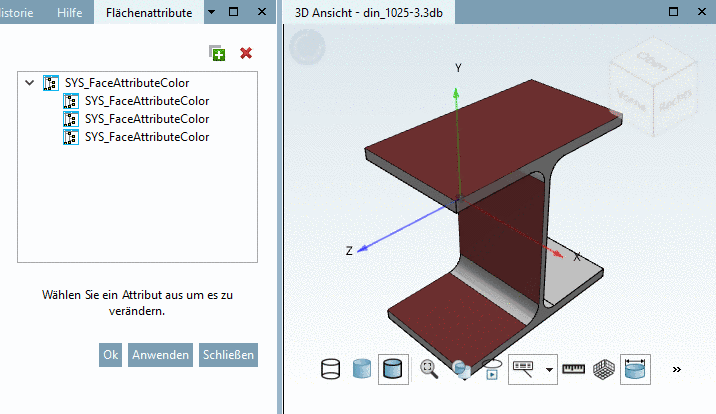Click the red delete attribute X icon
Screen dimensions: 716x414
[x=246, y=53]
